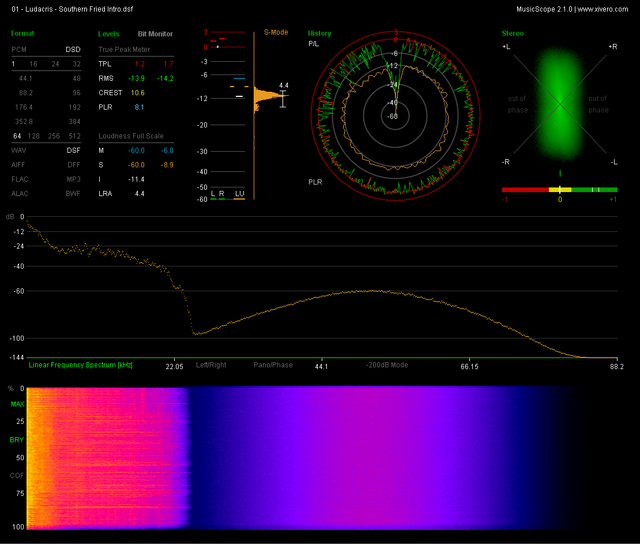Click the CREST value 10.6
Viewport: 640px width, 545px height.
tap(138, 93)
